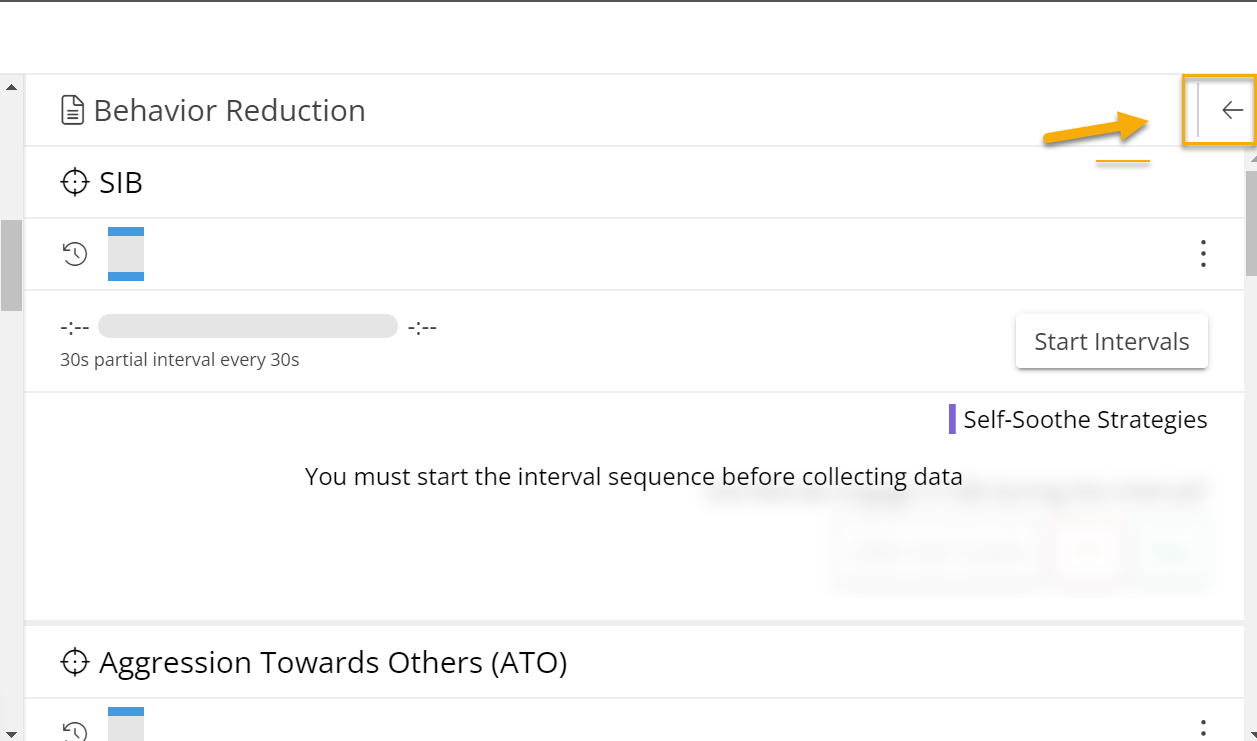The height and width of the screenshot is (741, 1257).
Task: Click the blue thumbnail in the ATO row
Action: point(125,723)
